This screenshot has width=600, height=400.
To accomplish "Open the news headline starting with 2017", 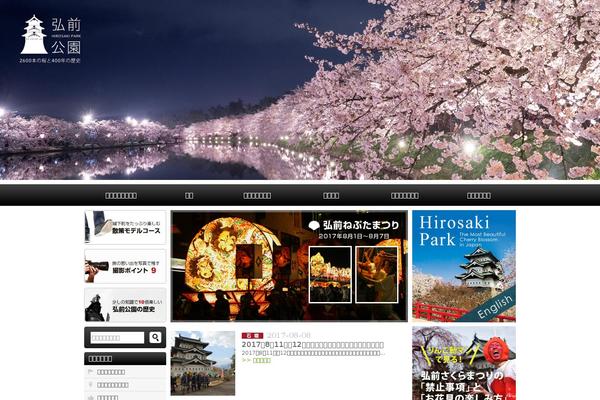I will (x=313, y=345).
